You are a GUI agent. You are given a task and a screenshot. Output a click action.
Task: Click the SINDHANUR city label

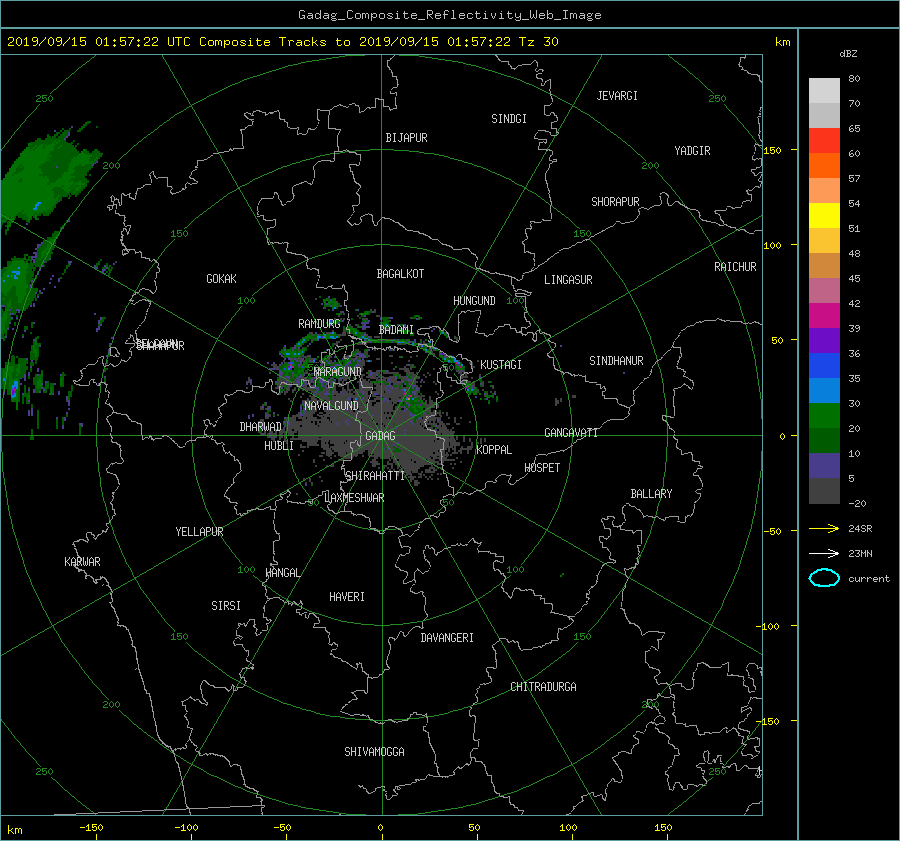(616, 361)
